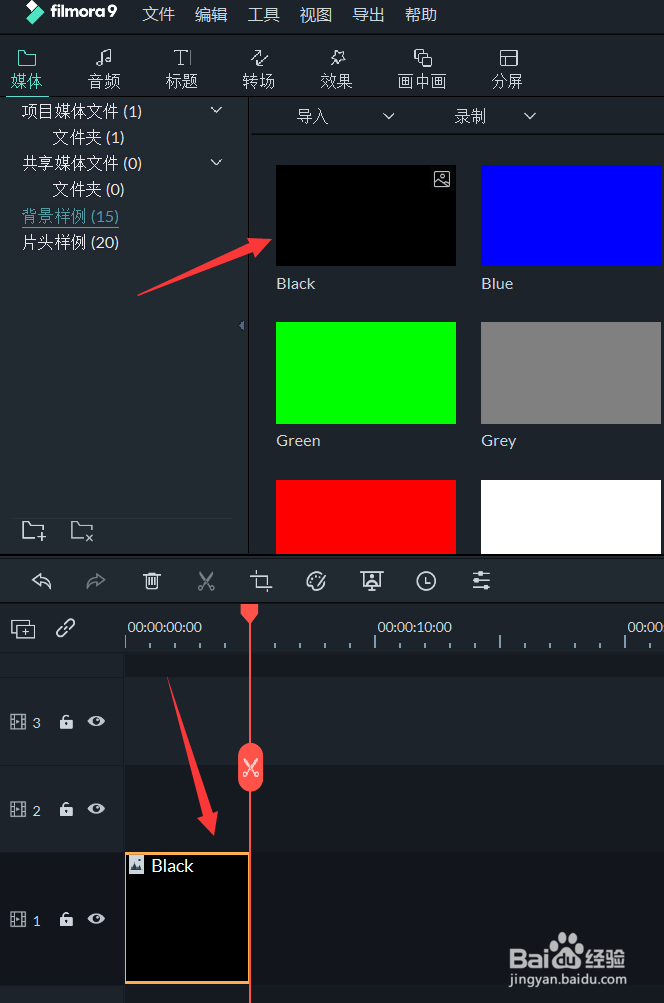This screenshot has width=664, height=1003.
Task: Undo the last action
Action: point(42,581)
